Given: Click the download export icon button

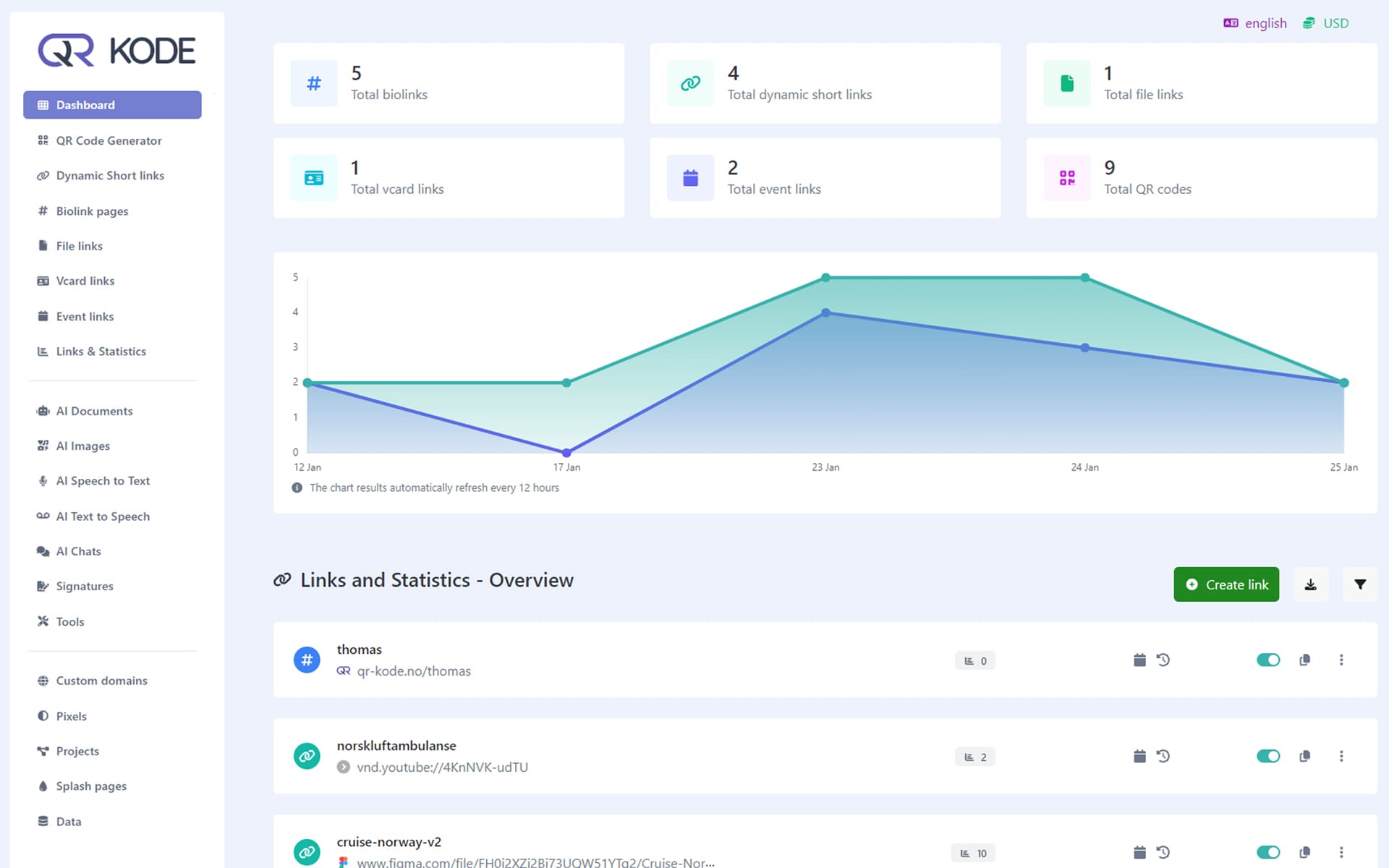Looking at the screenshot, I should coord(1310,584).
